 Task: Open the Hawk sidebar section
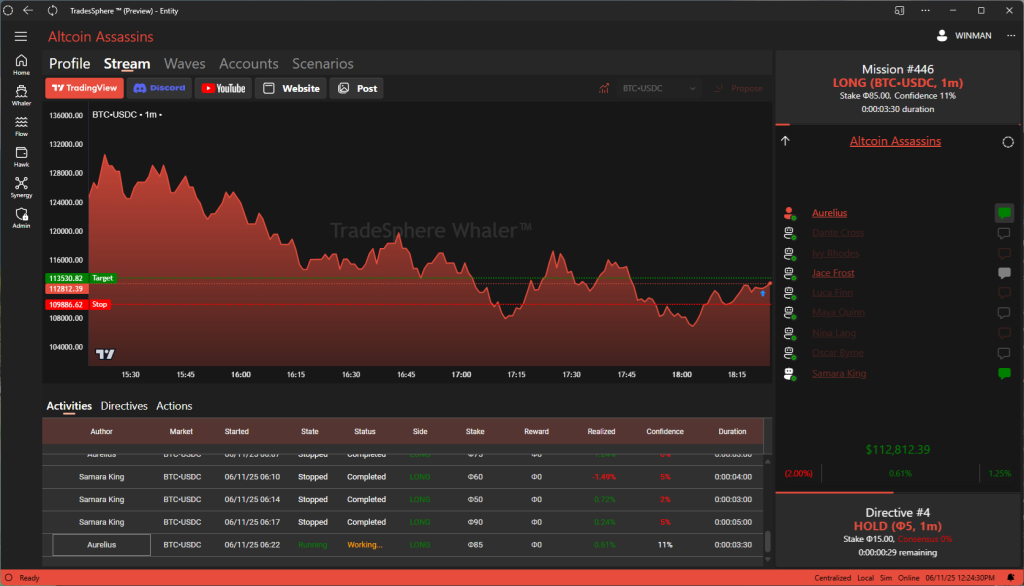[x=21, y=156]
